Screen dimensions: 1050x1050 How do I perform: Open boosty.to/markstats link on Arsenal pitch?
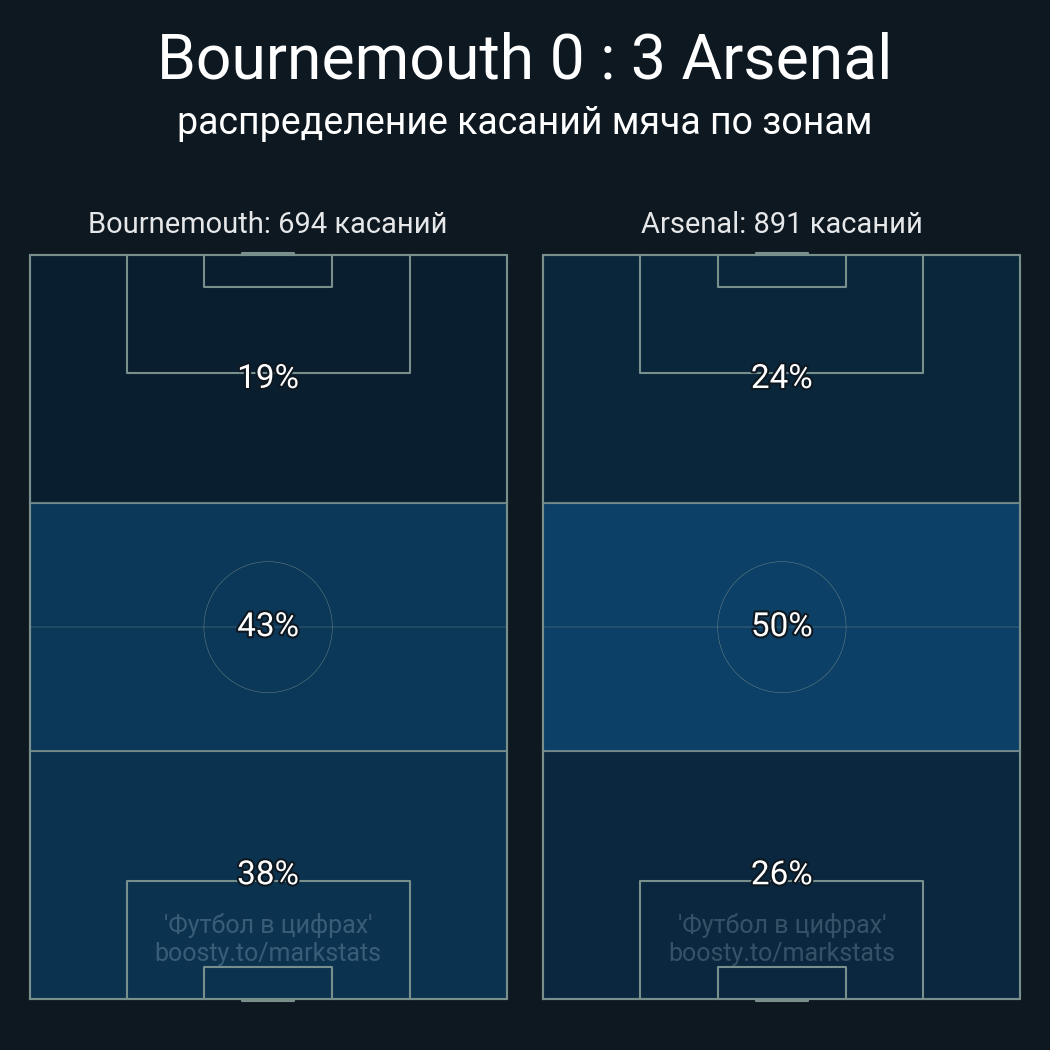(x=781, y=952)
